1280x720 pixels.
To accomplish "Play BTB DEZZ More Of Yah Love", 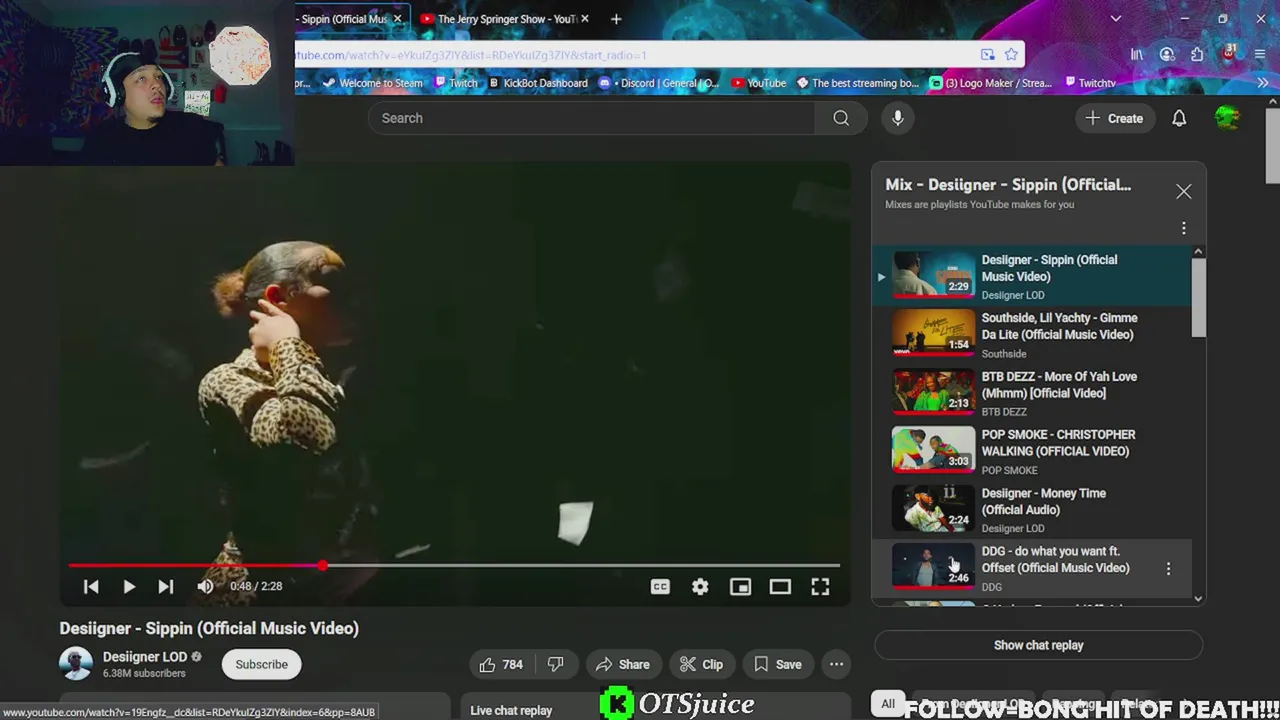I will [1032, 393].
